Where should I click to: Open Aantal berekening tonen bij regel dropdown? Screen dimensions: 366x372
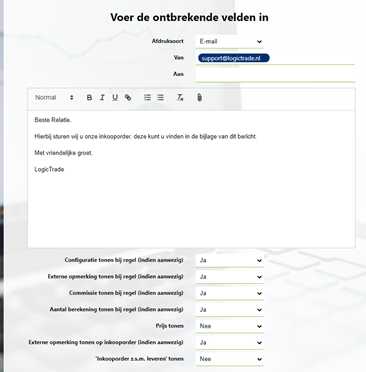click(230, 310)
